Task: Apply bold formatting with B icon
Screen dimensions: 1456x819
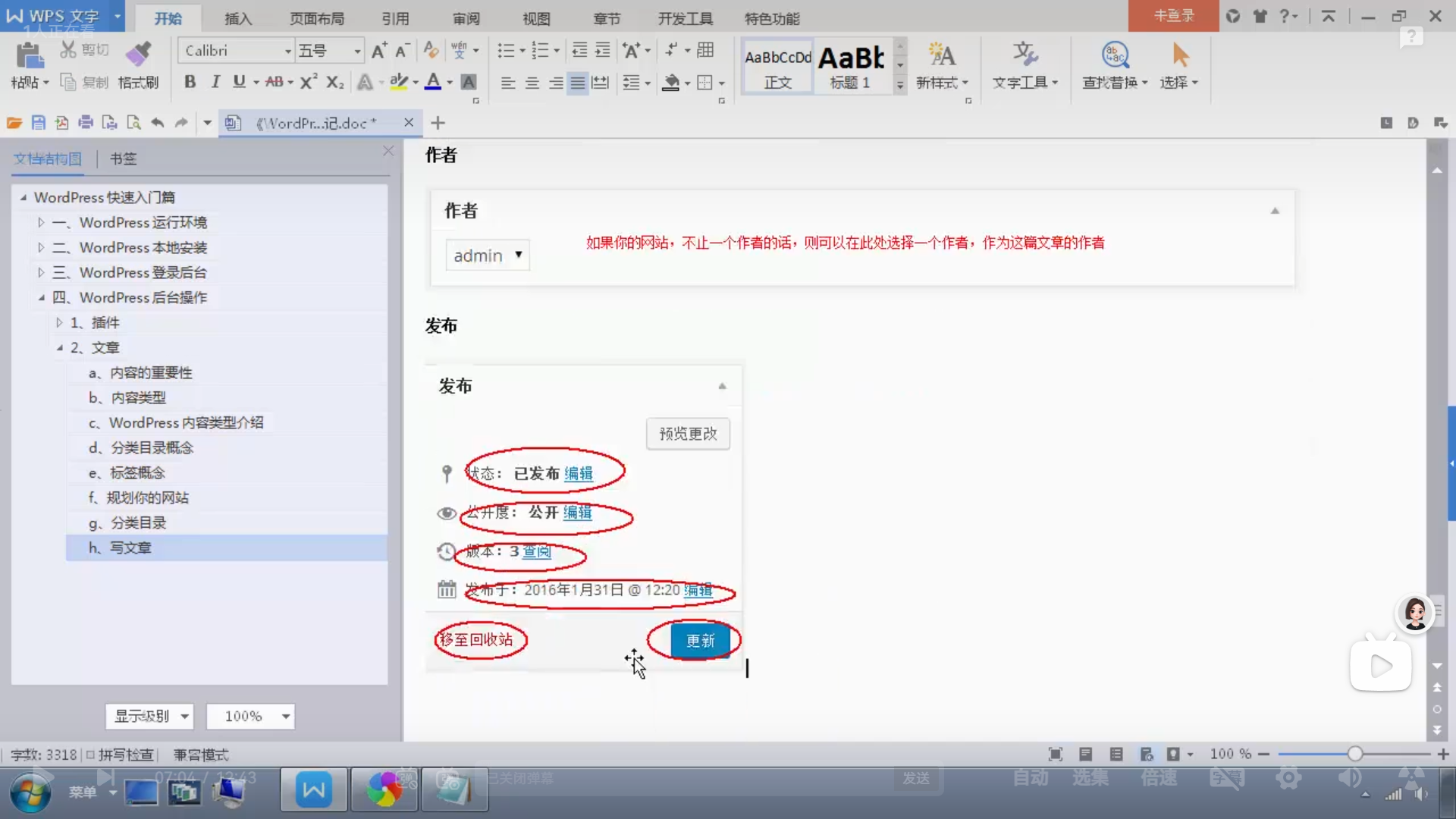Action: tap(190, 82)
